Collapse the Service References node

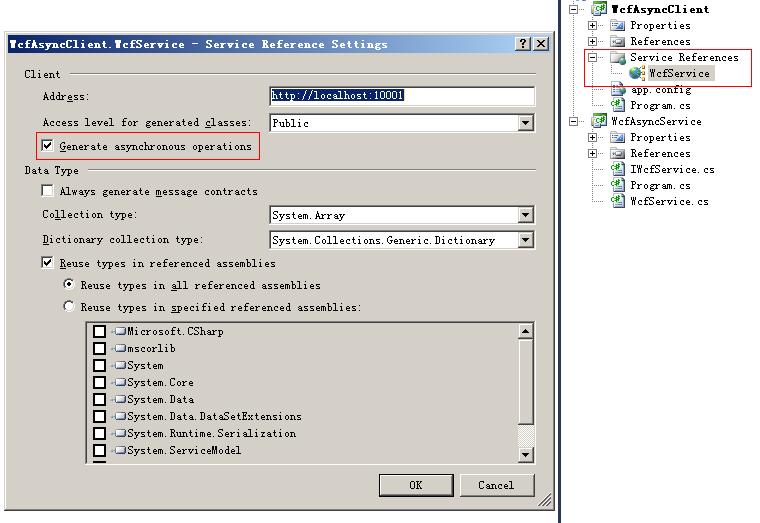coord(592,58)
